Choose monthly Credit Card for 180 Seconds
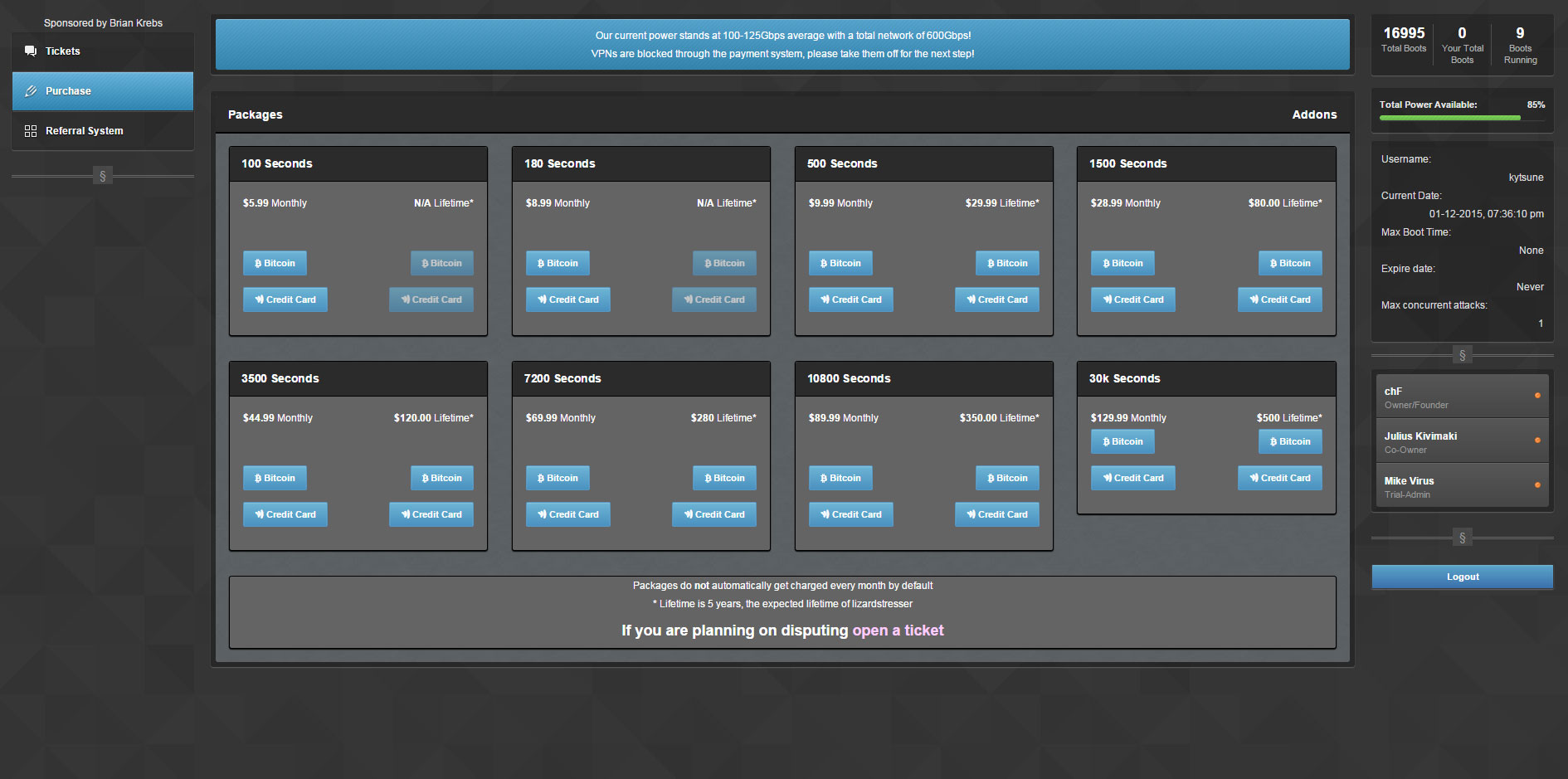This screenshot has width=1568, height=779. (x=568, y=299)
